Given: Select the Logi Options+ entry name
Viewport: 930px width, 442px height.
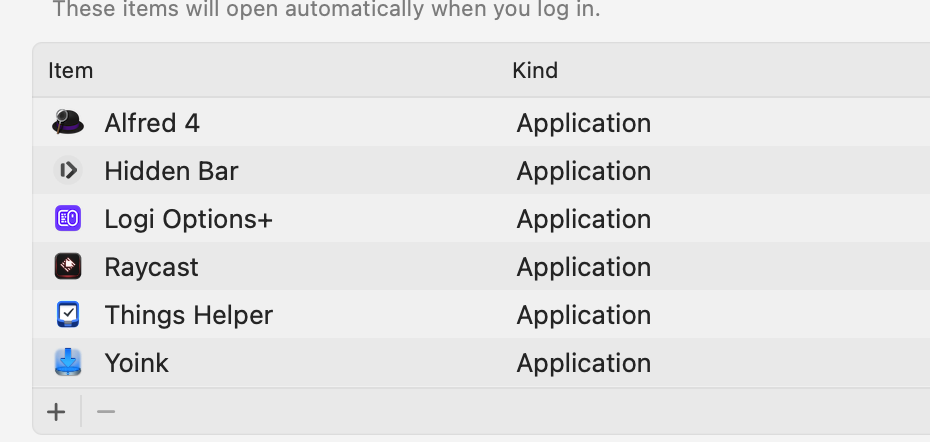Looking at the screenshot, I should 188,219.
